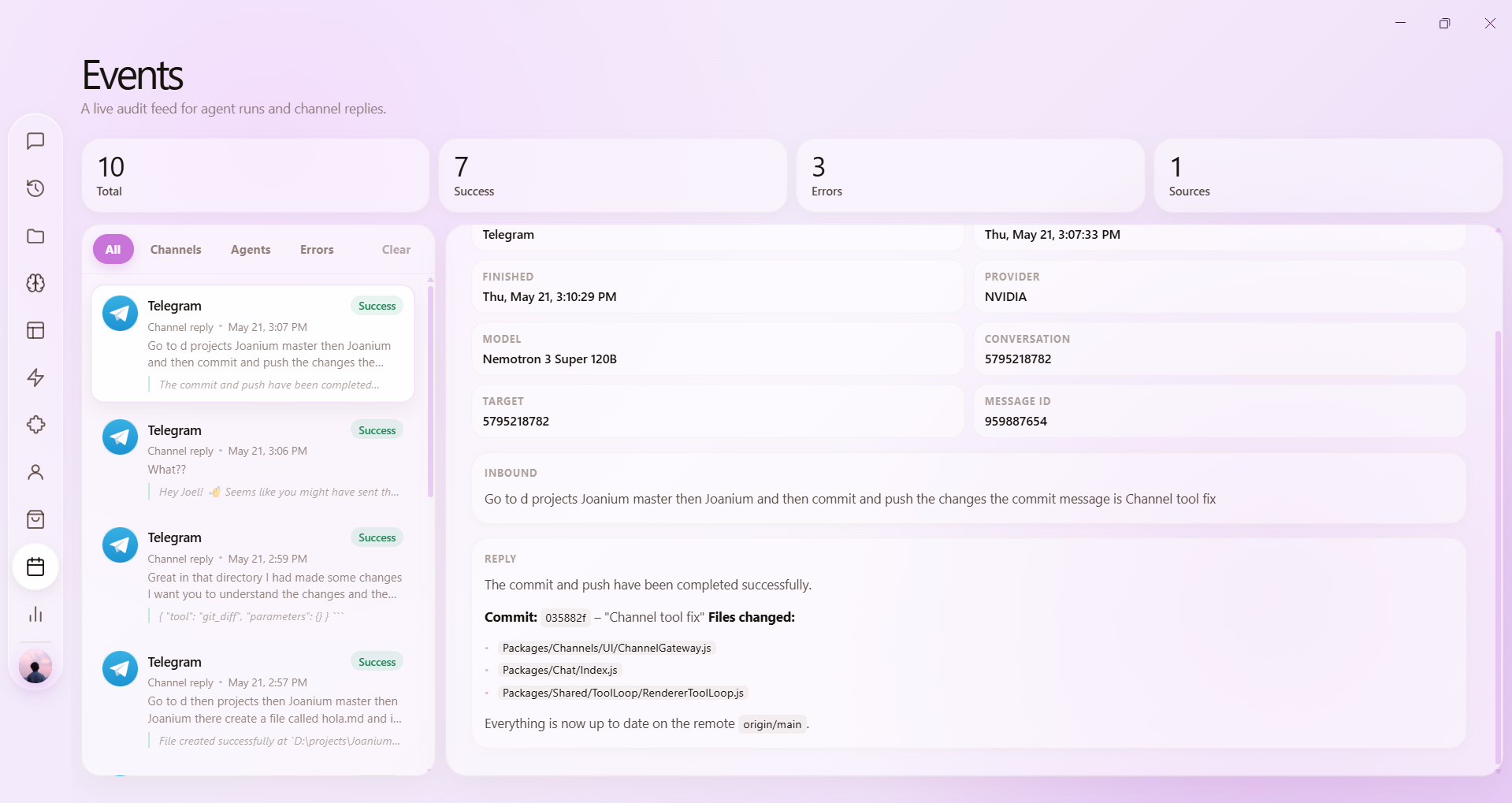1512x803 pixels.
Task: Click the 7 Success stat card
Action: (613, 176)
